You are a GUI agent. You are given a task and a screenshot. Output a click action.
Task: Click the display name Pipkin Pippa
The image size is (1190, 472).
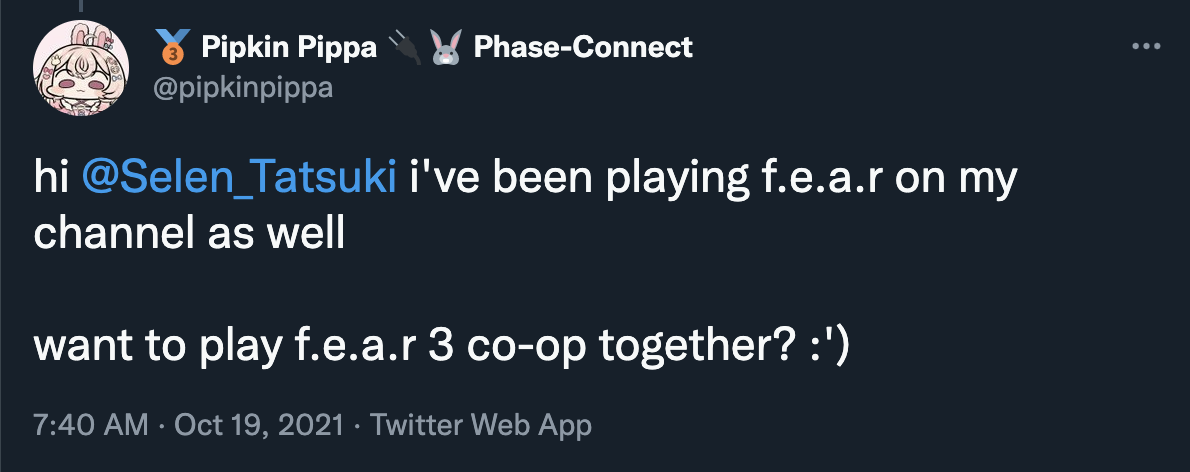pyautogui.click(x=288, y=46)
